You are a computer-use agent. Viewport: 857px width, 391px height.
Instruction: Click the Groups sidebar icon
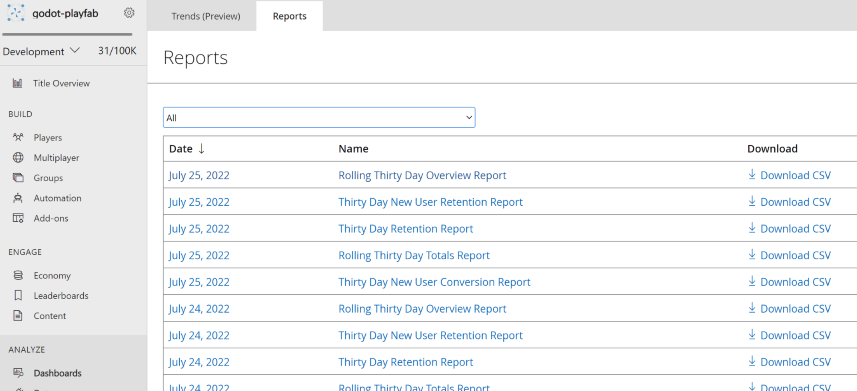(x=18, y=178)
